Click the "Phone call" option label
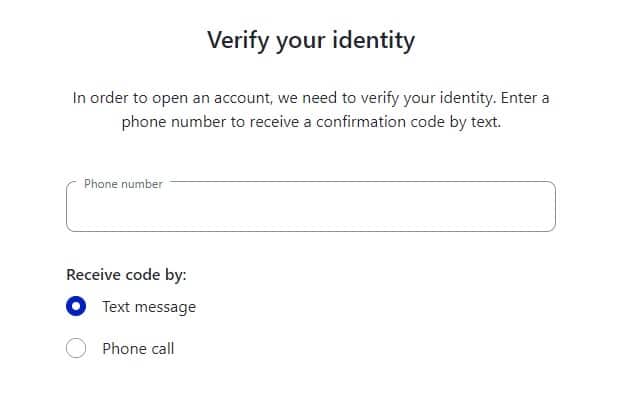Viewport: 629px width, 396px height. point(138,348)
